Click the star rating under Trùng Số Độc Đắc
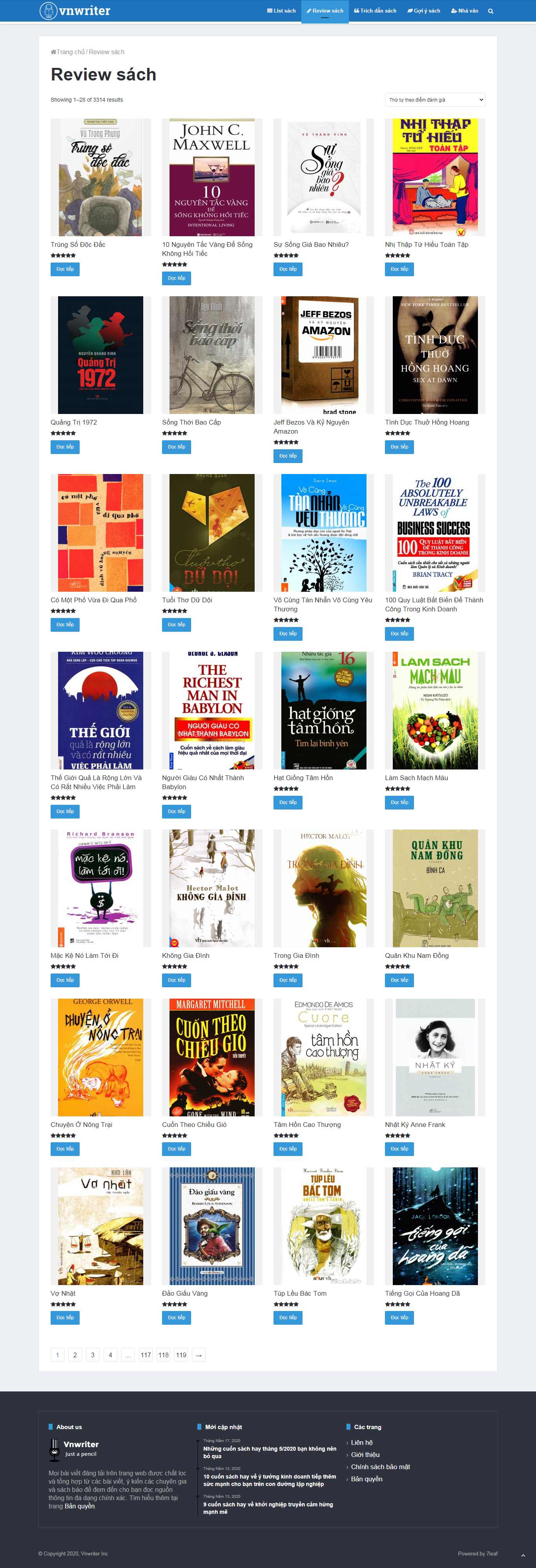This screenshot has height=1568, width=536. [63, 256]
